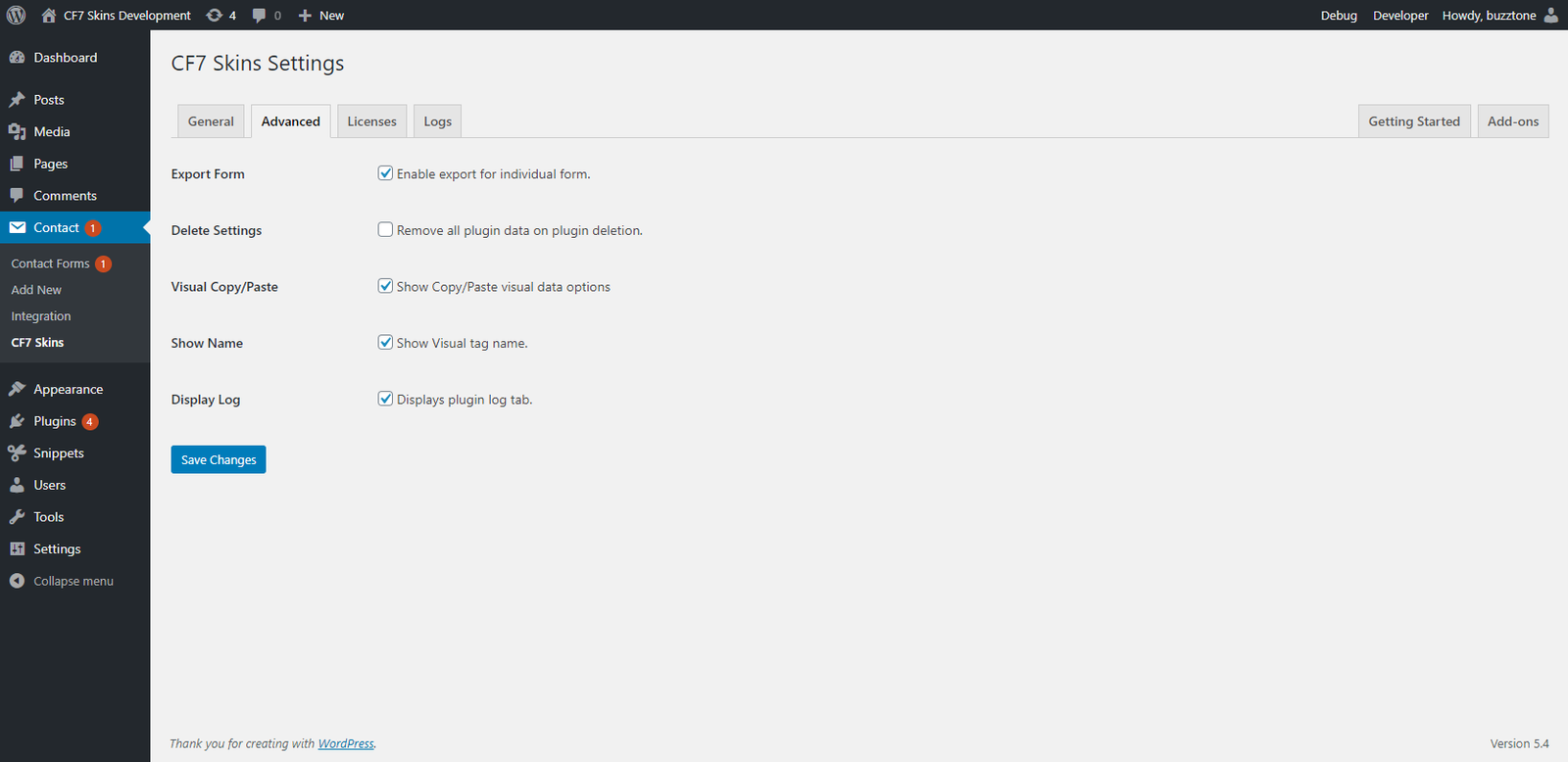1568x762 pixels.
Task: Open Integration submenu under Contact
Action: (x=41, y=316)
